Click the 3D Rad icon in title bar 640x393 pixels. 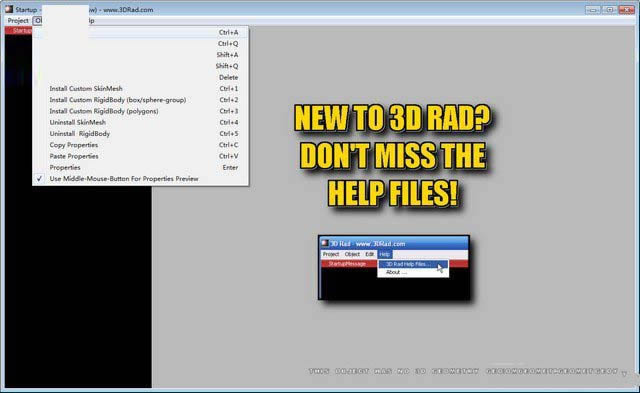click(x=9, y=9)
